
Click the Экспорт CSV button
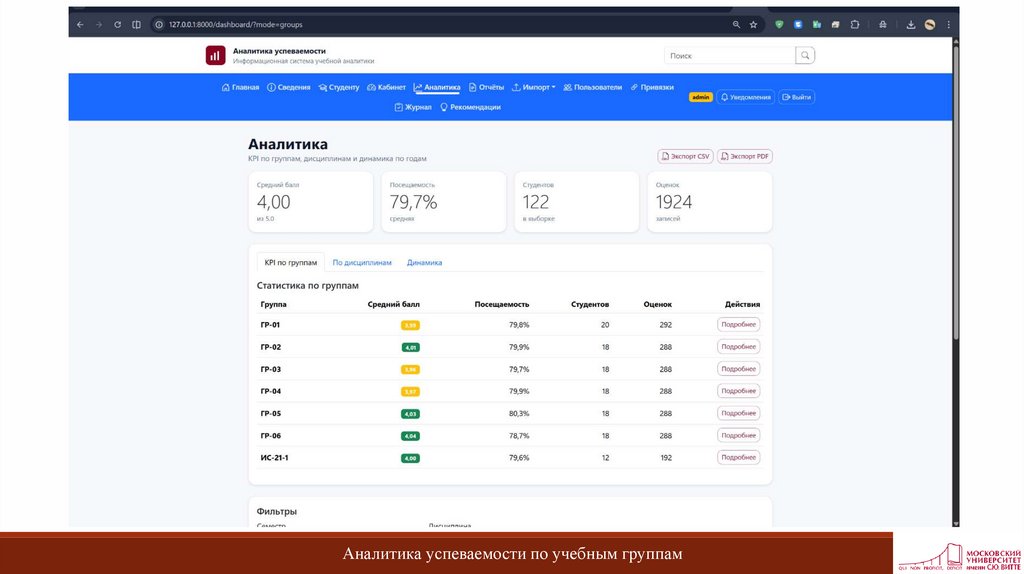(x=685, y=156)
